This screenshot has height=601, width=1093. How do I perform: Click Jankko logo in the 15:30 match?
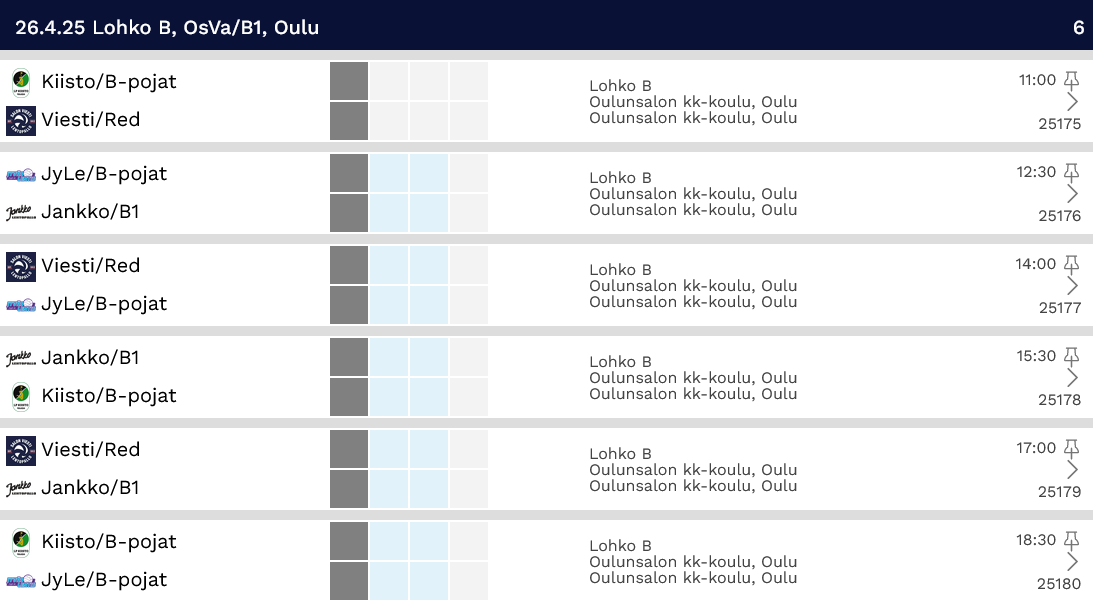pyautogui.click(x=21, y=359)
